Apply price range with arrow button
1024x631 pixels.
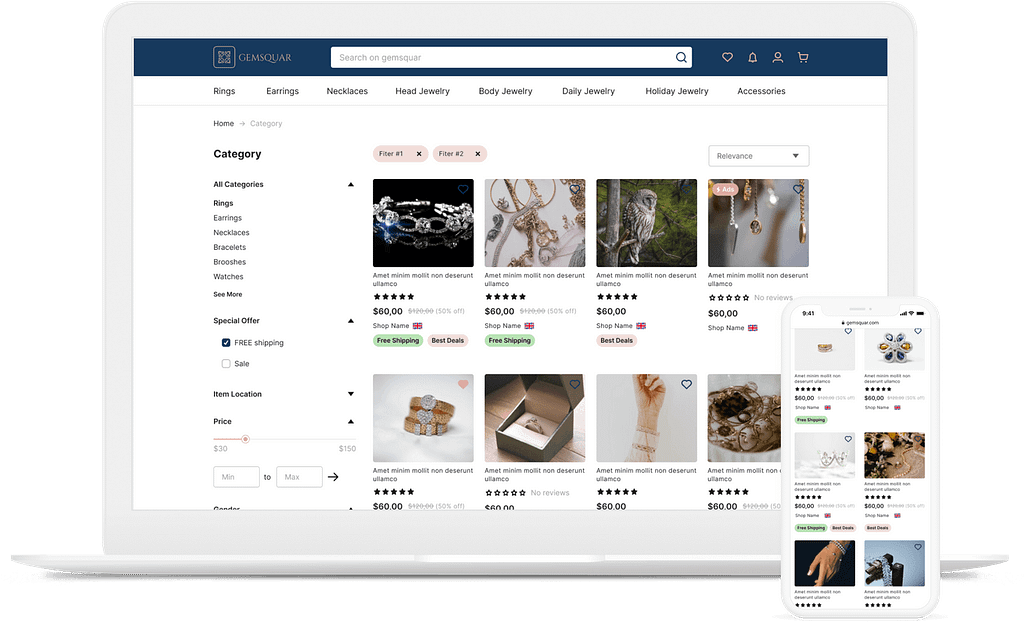point(333,477)
